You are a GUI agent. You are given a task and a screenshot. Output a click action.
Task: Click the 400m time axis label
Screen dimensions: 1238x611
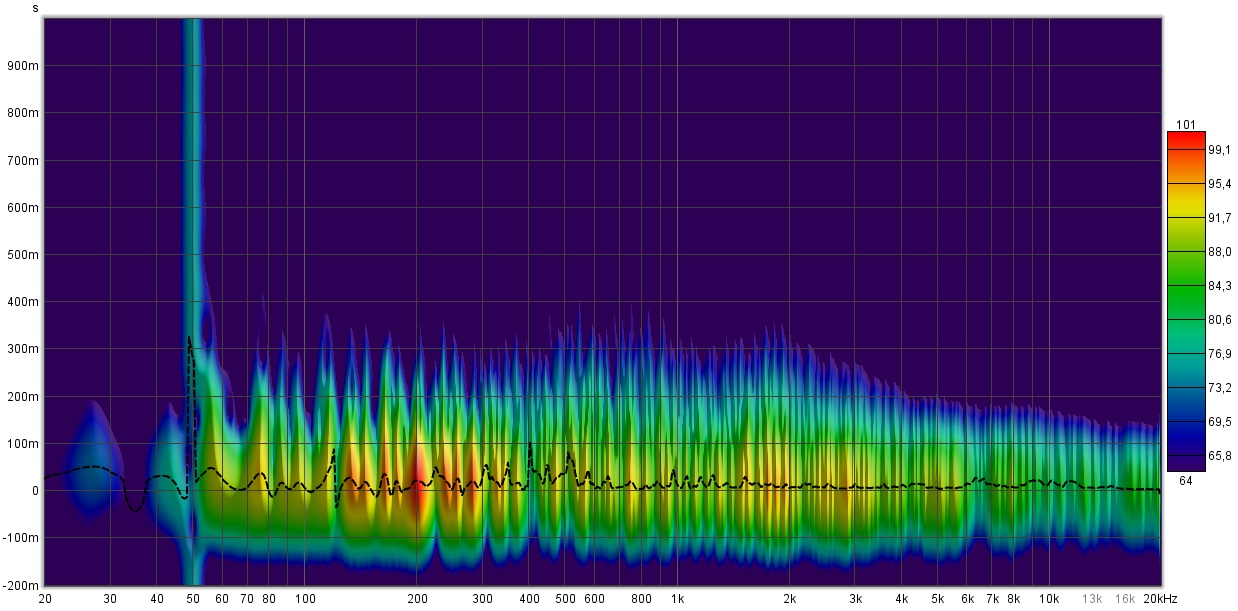coord(24,302)
